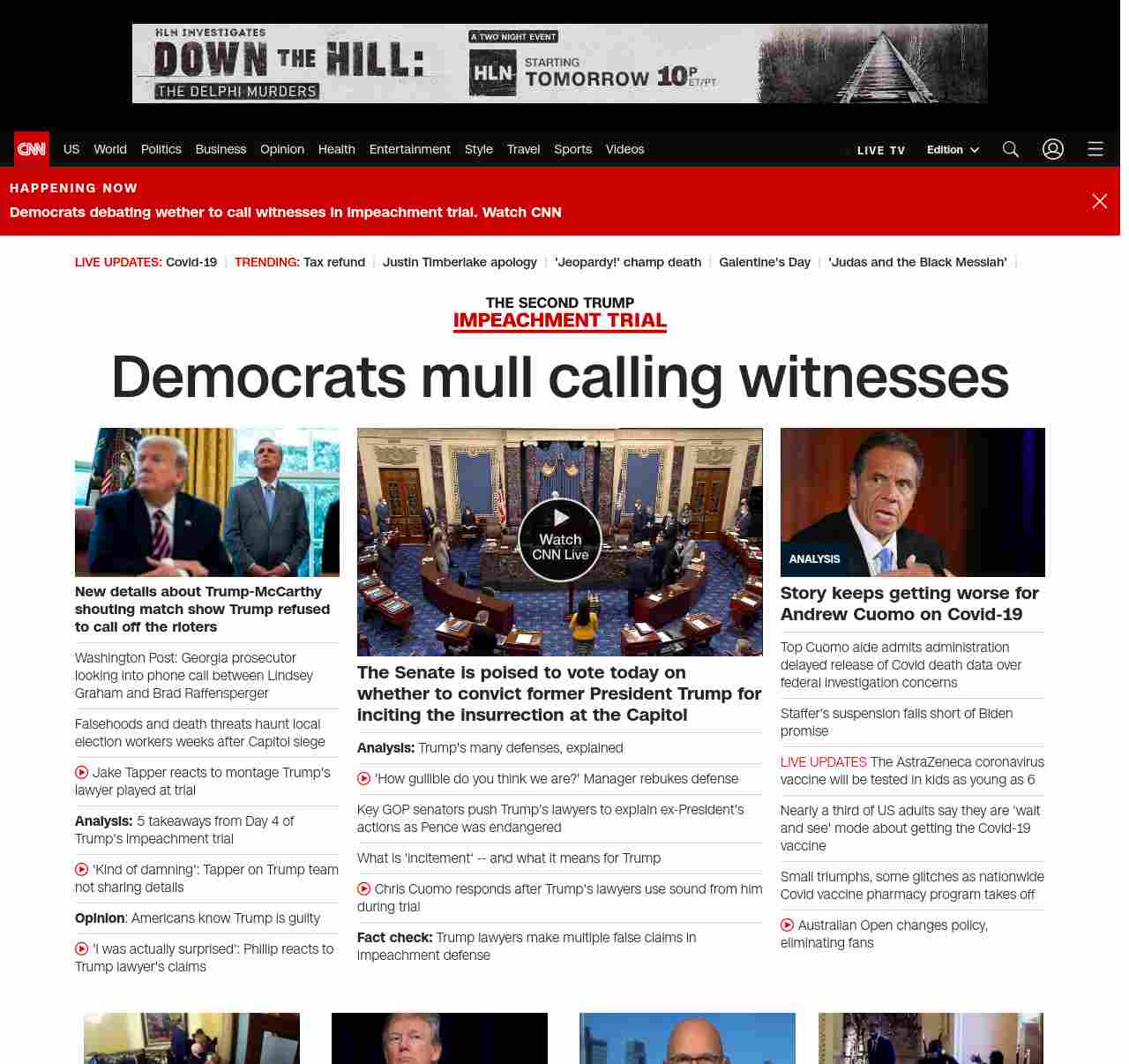This screenshot has height=1064, width=1129.
Task: Click the CNN logo home icon
Action: point(32,149)
